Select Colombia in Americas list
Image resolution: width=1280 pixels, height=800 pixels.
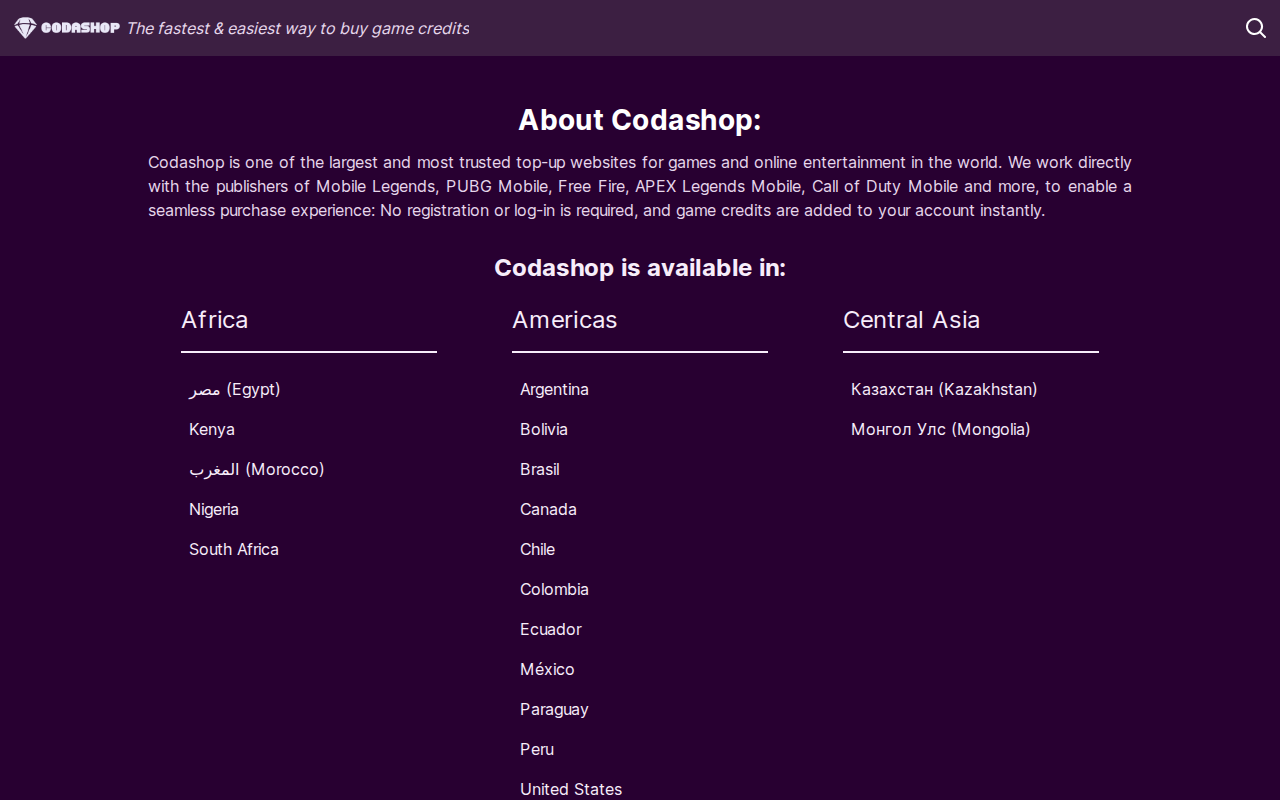pos(554,589)
